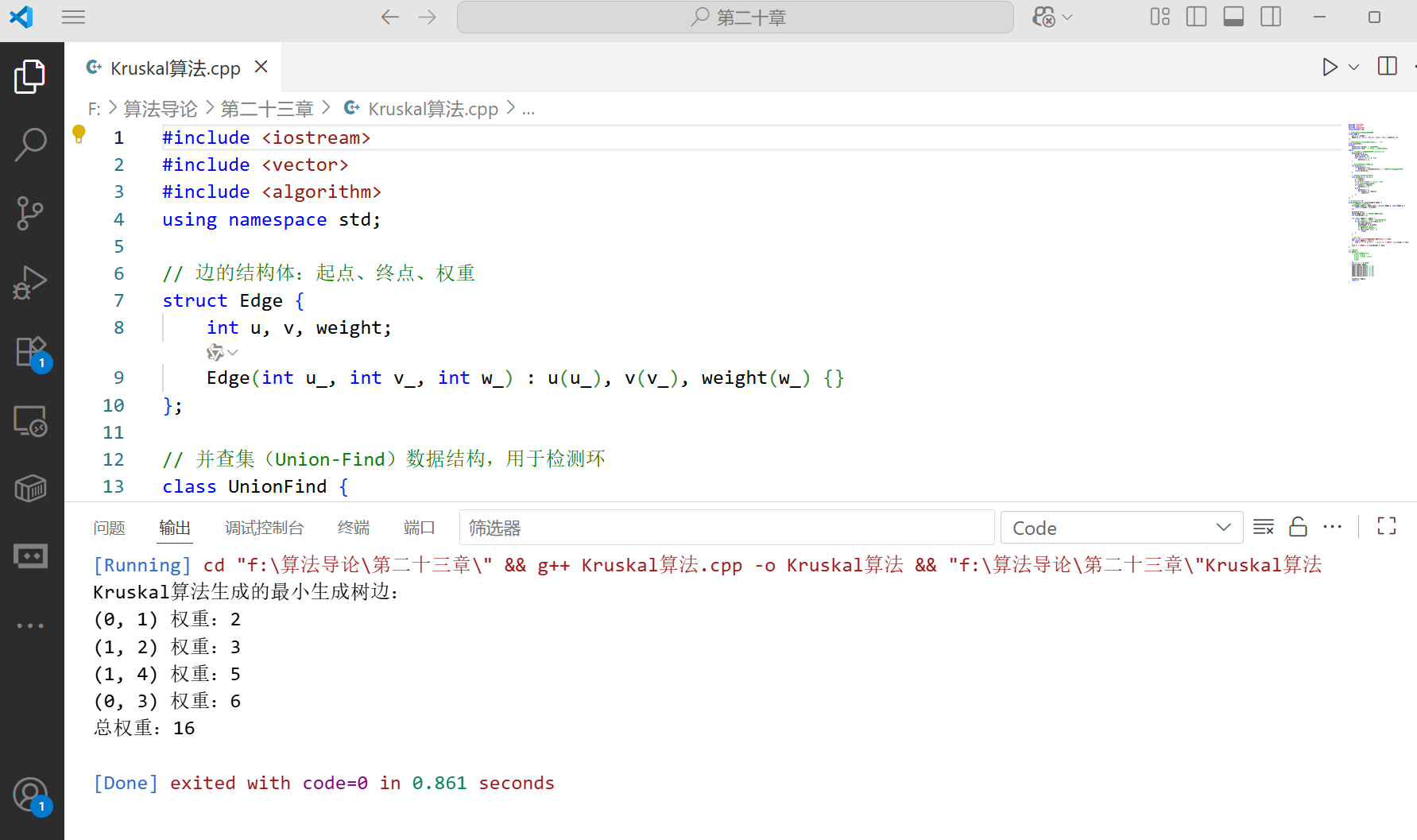1417x840 pixels.
Task: Click the '#include <algorithm>' line
Action: point(272,192)
